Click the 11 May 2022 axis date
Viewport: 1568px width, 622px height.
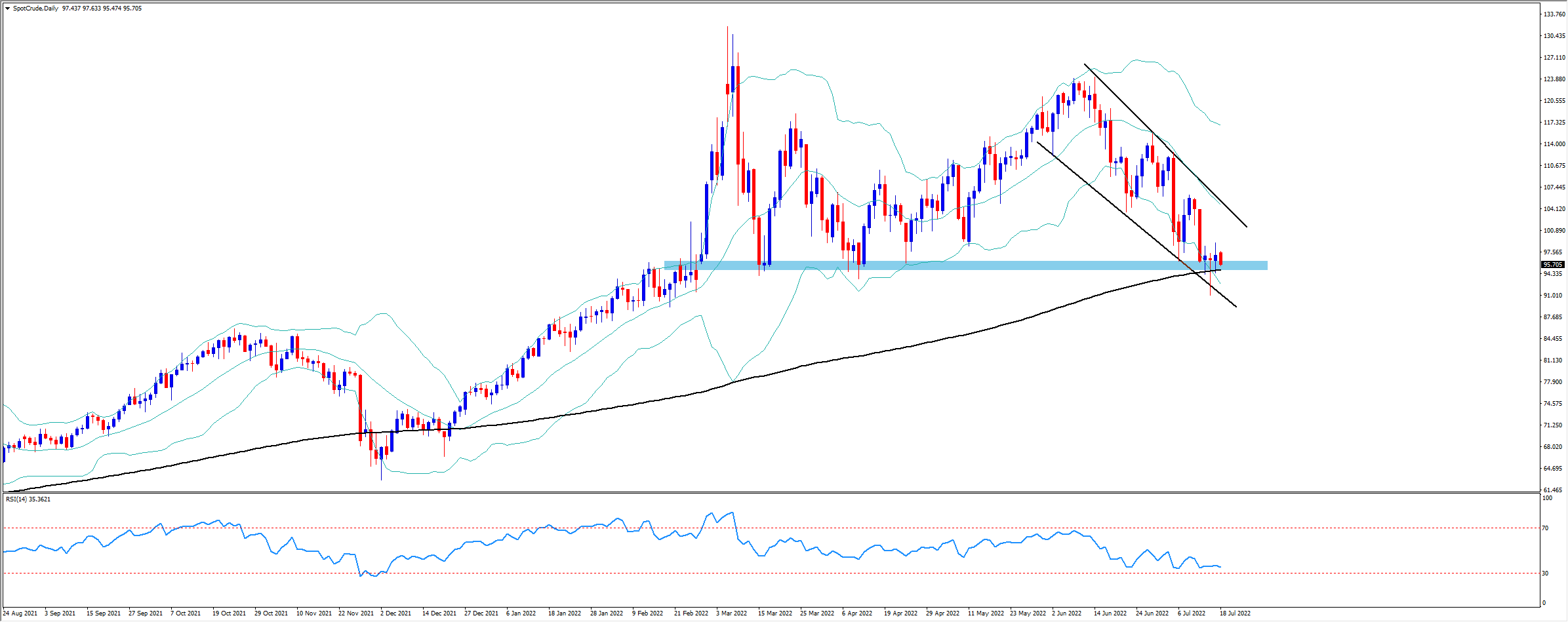coord(986,613)
